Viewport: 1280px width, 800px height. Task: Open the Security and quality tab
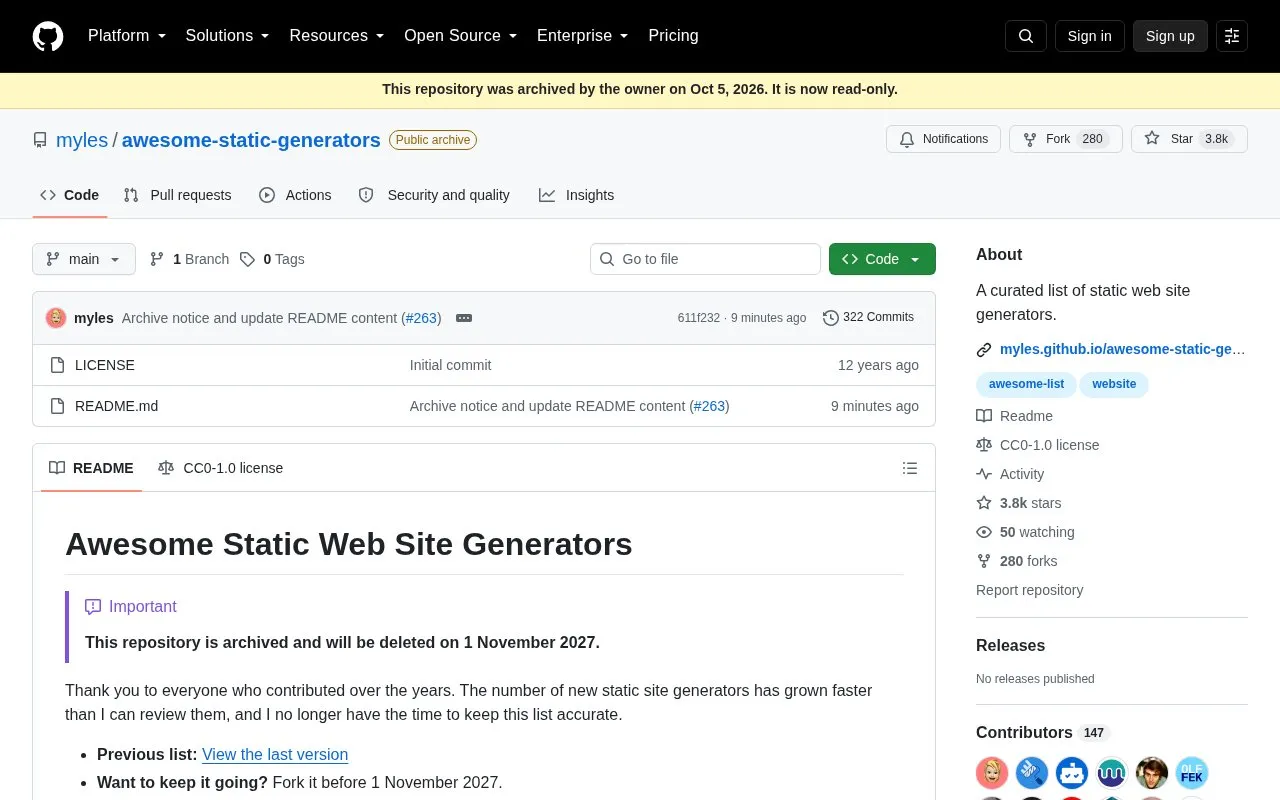coord(434,195)
